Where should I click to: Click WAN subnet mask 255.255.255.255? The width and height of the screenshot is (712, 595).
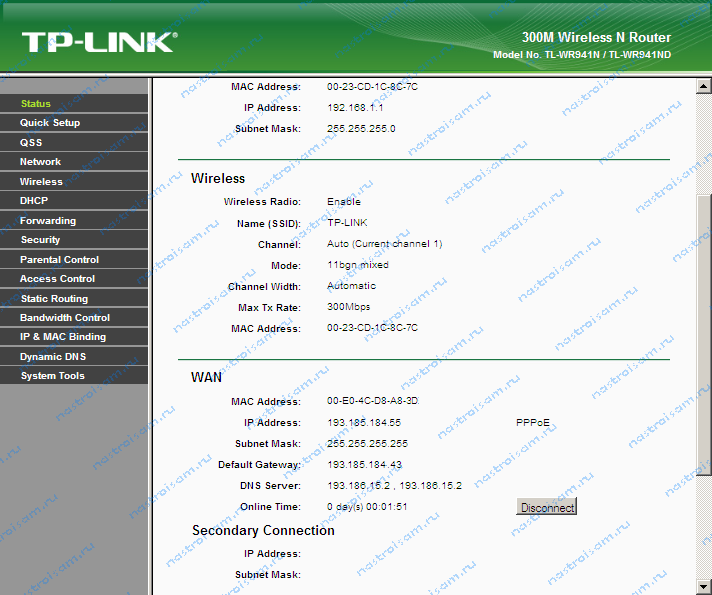pos(367,443)
